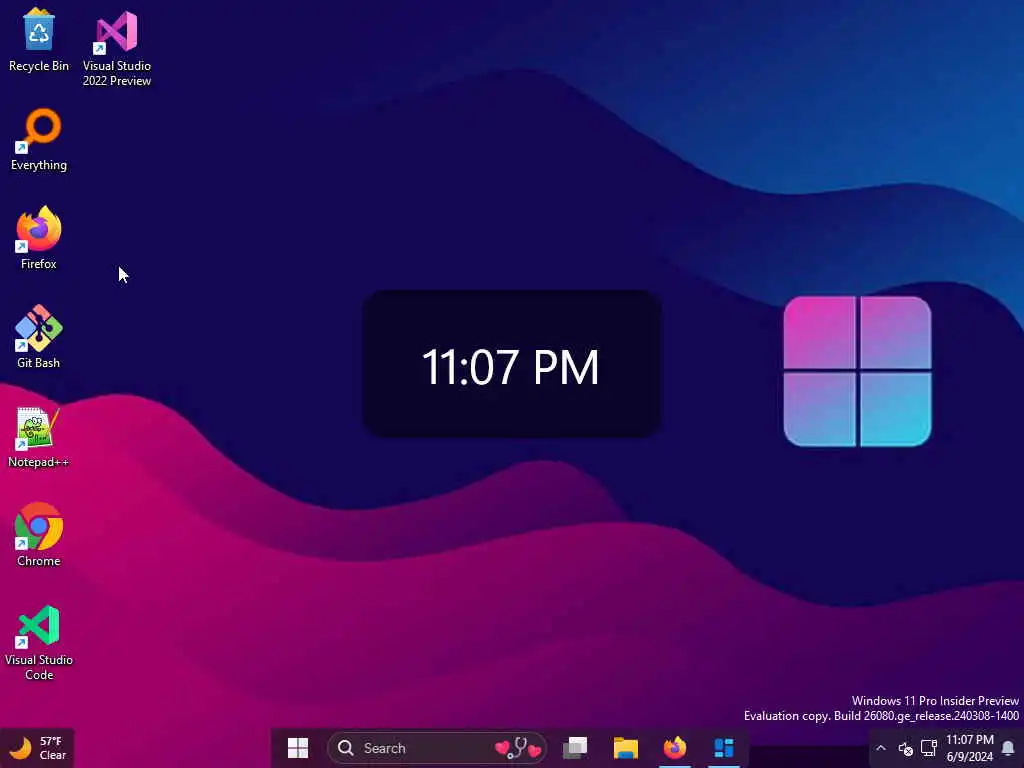Switch to Firefox in the taskbar
Viewport: 1024px width, 768px height.
[x=675, y=748]
